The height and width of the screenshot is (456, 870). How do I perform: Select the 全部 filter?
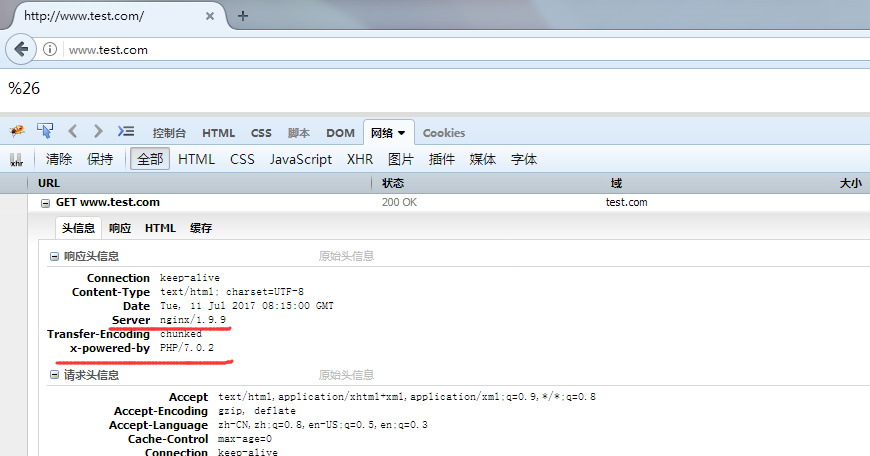click(150, 159)
